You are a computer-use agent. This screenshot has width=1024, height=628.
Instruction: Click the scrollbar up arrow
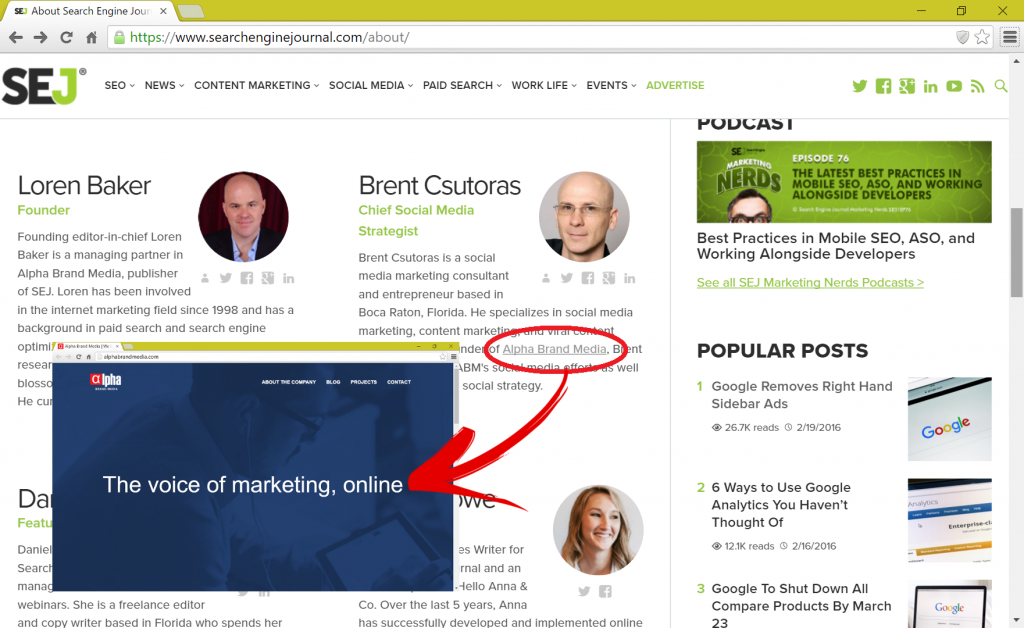pos(1016,61)
